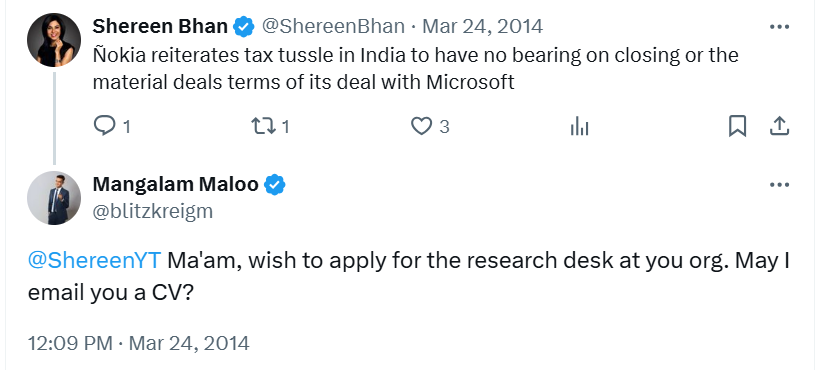This screenshot has height=370, width=836.
Task: Visit the @blitzkreigm handle
Action: click(152, 211)
